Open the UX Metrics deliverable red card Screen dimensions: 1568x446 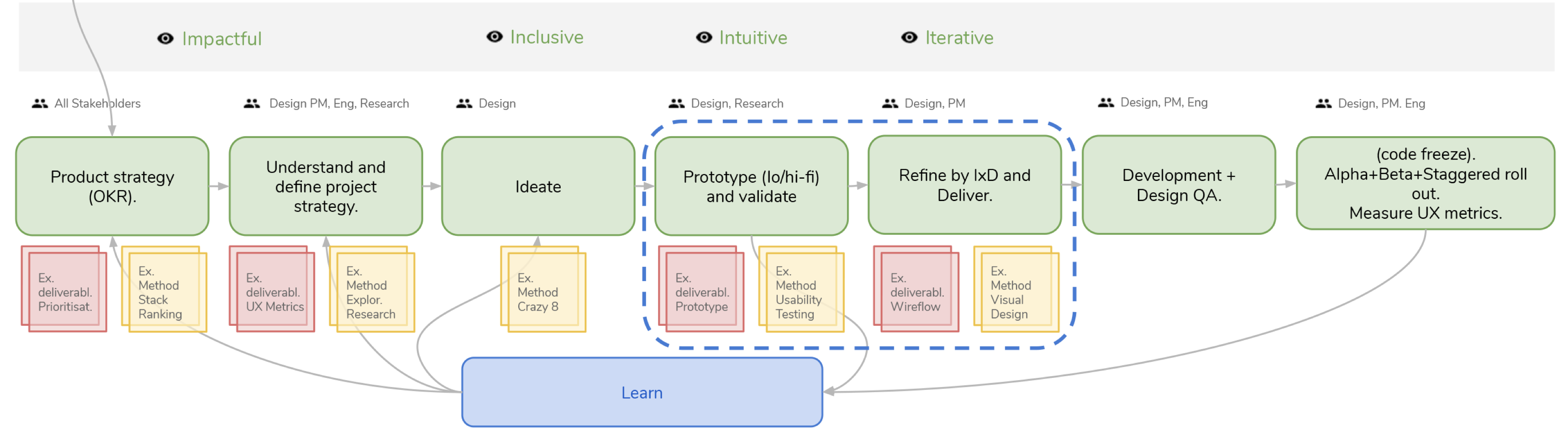click(272, 289)
